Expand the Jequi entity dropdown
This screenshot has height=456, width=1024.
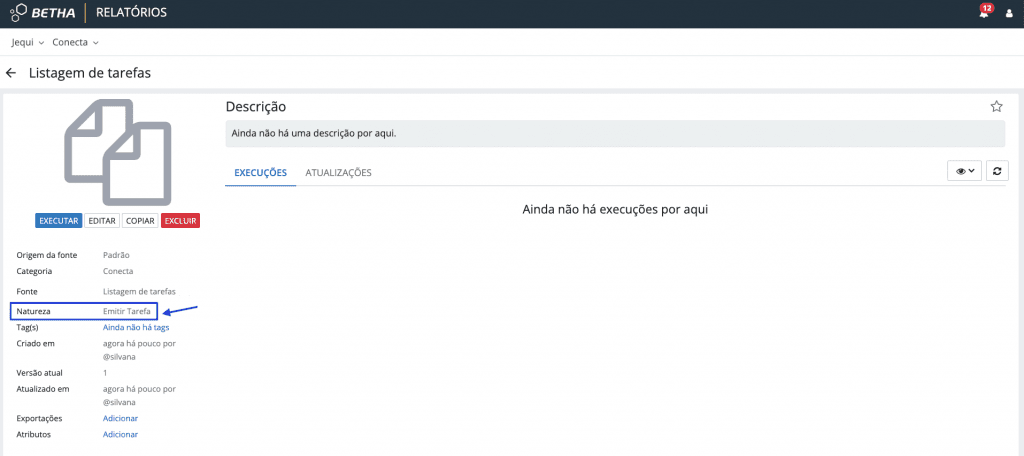pyautogui.click(x=27, y=42)
